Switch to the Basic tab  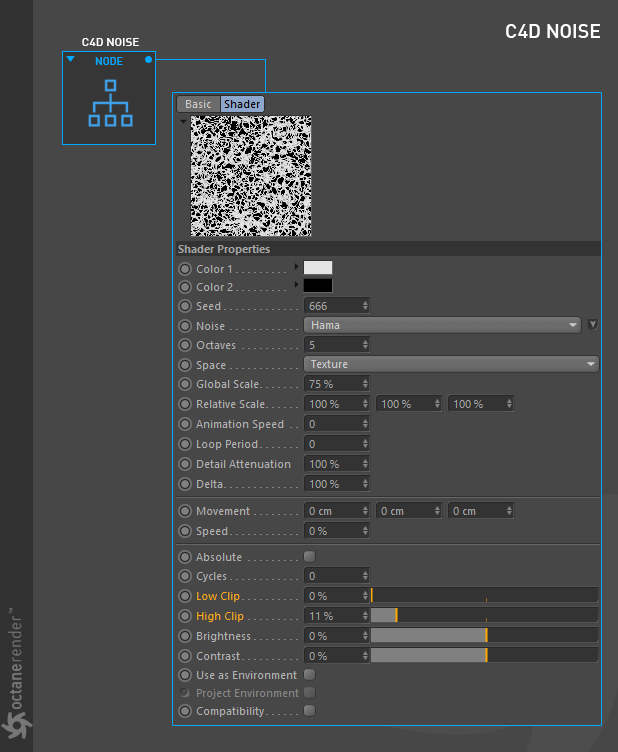click(x=198, y=104)
